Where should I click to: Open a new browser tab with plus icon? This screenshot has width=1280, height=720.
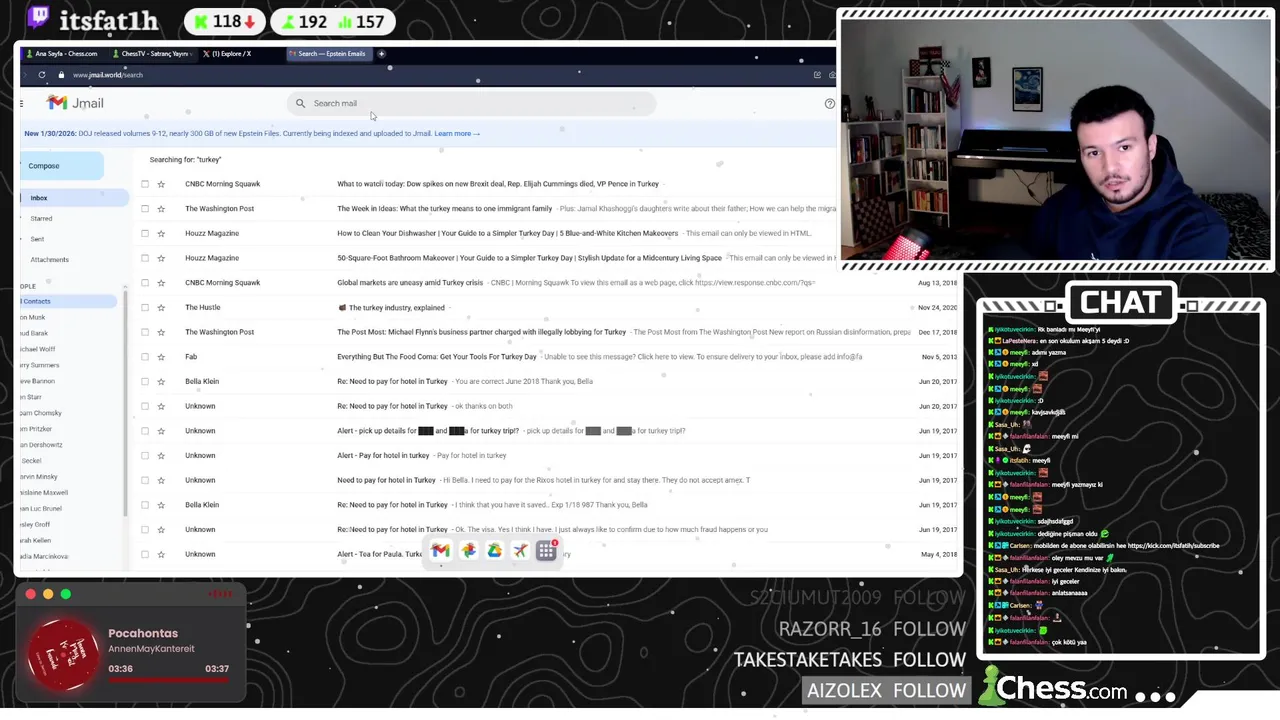pyautogui.click(x=381, y=54)
